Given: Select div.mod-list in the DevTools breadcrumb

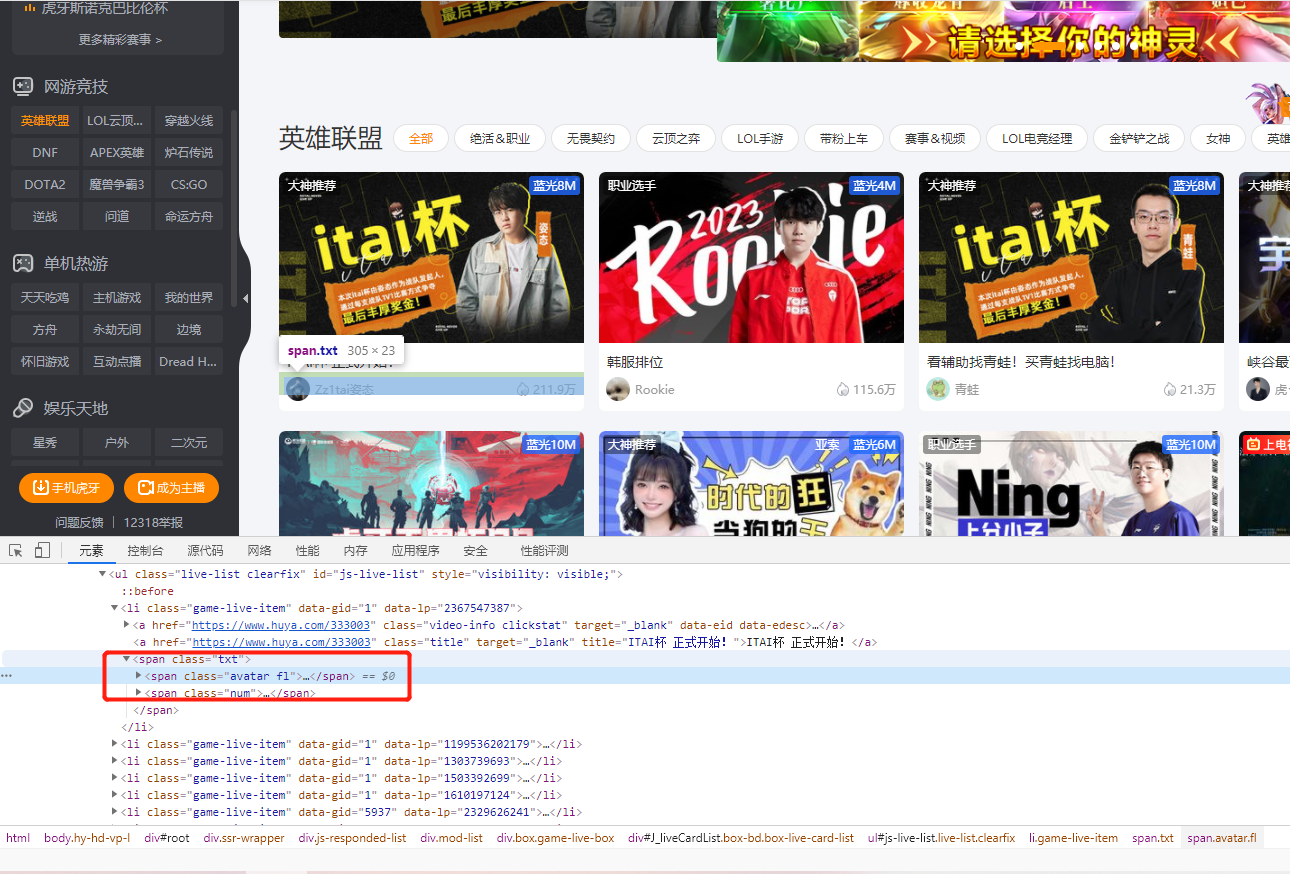Looking at the screenshot, I should point(452,838).
